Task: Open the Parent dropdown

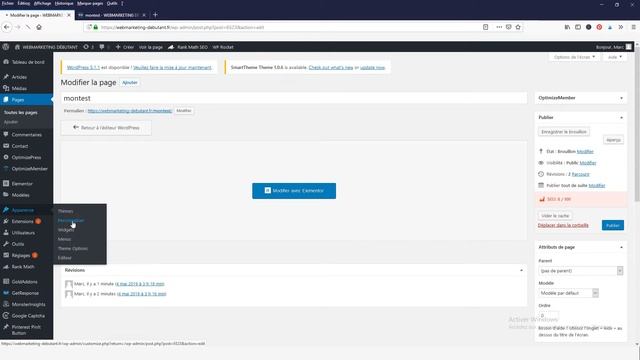Action: pyautogui.click(x=580, y=271)
